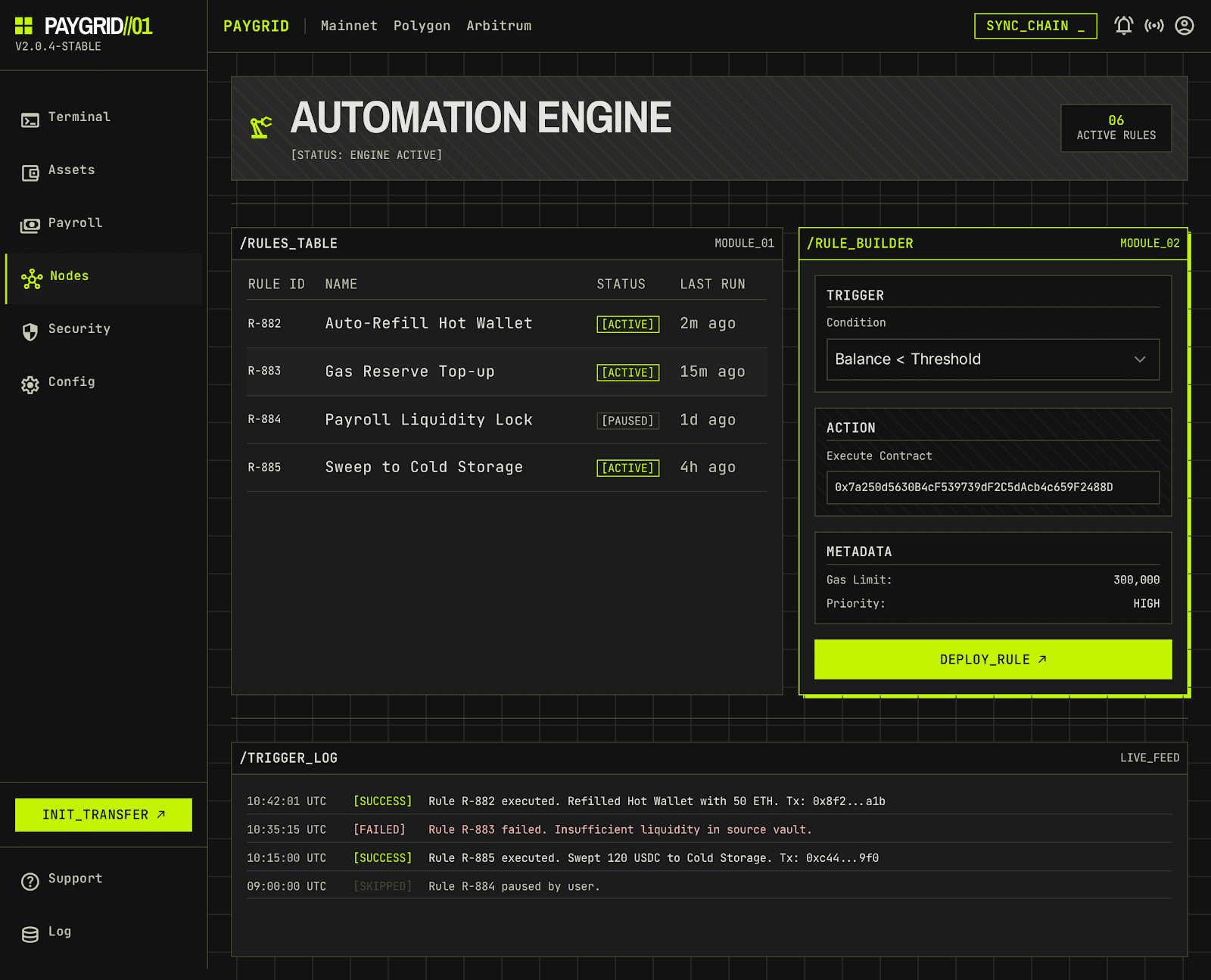Click the Priority value HIGH
1211x980 pixels.
click(1146, 603)
